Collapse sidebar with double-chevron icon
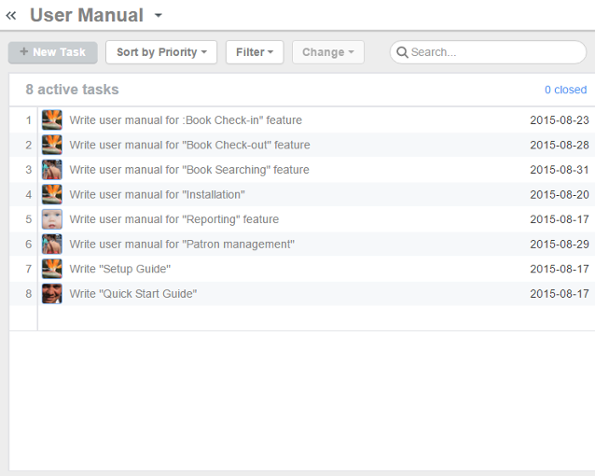The width and height of the screenshot is (595, 476). [x=11, y=16]
